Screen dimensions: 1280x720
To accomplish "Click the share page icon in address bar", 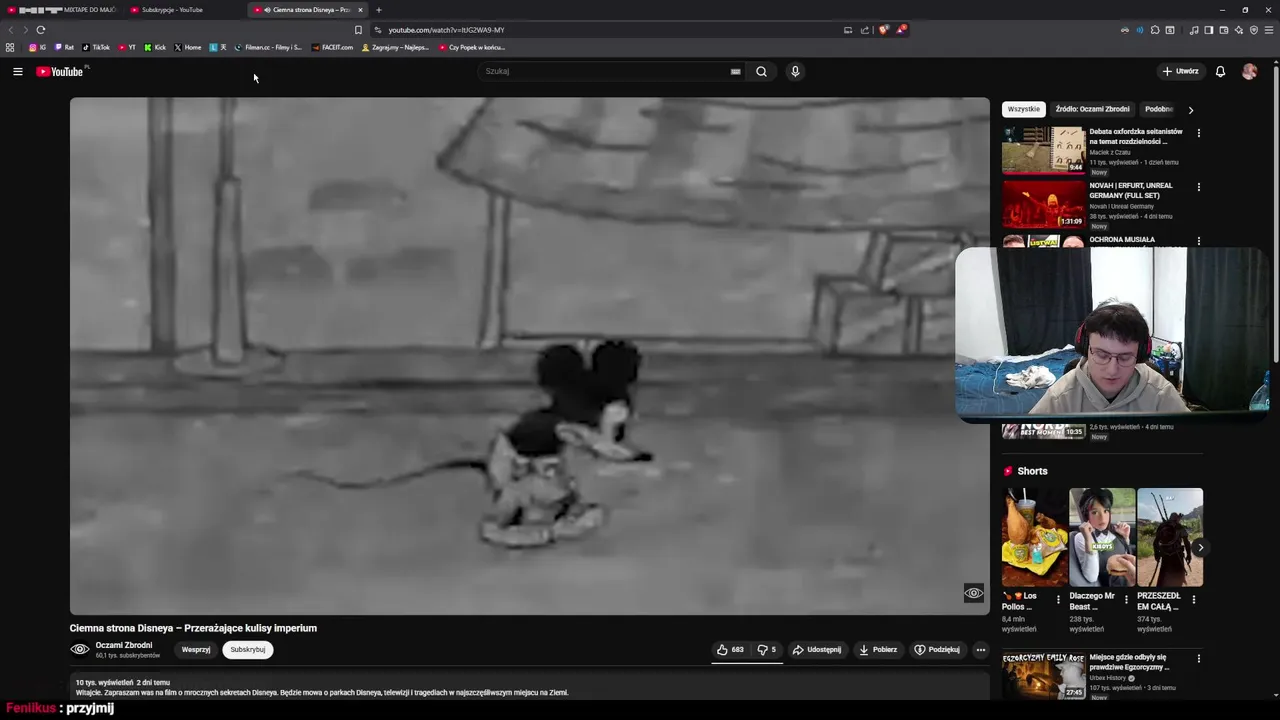I will coord(865,30).
